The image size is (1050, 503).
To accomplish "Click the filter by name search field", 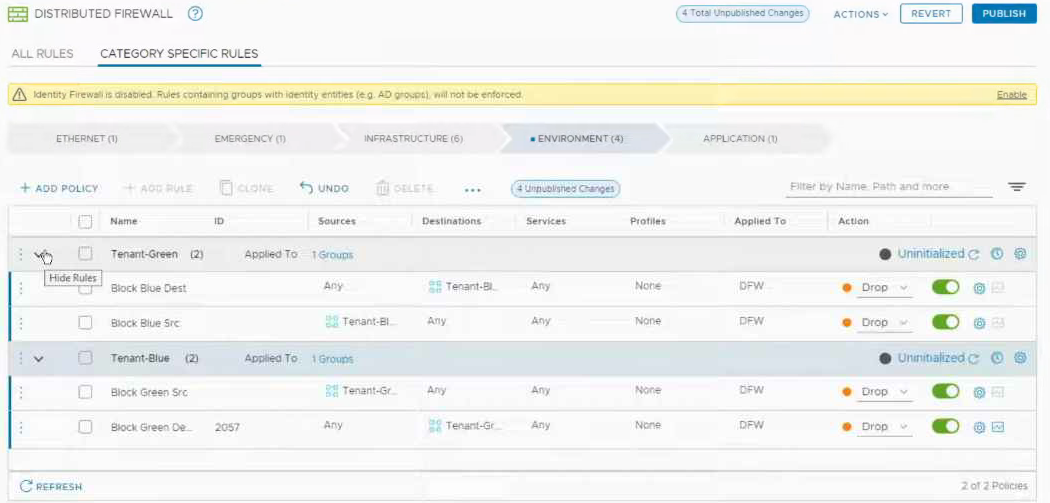I will 888,187.
